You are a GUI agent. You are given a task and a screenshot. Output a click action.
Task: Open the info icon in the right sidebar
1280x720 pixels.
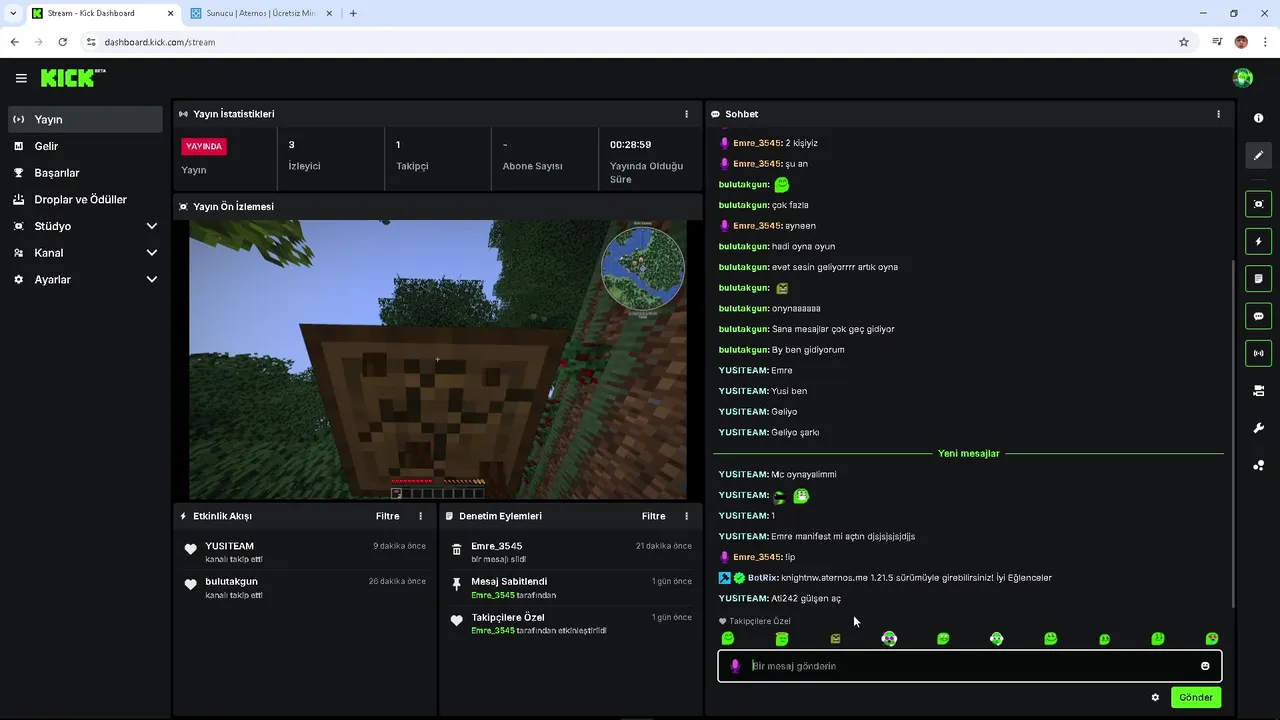coord(1258,118)
